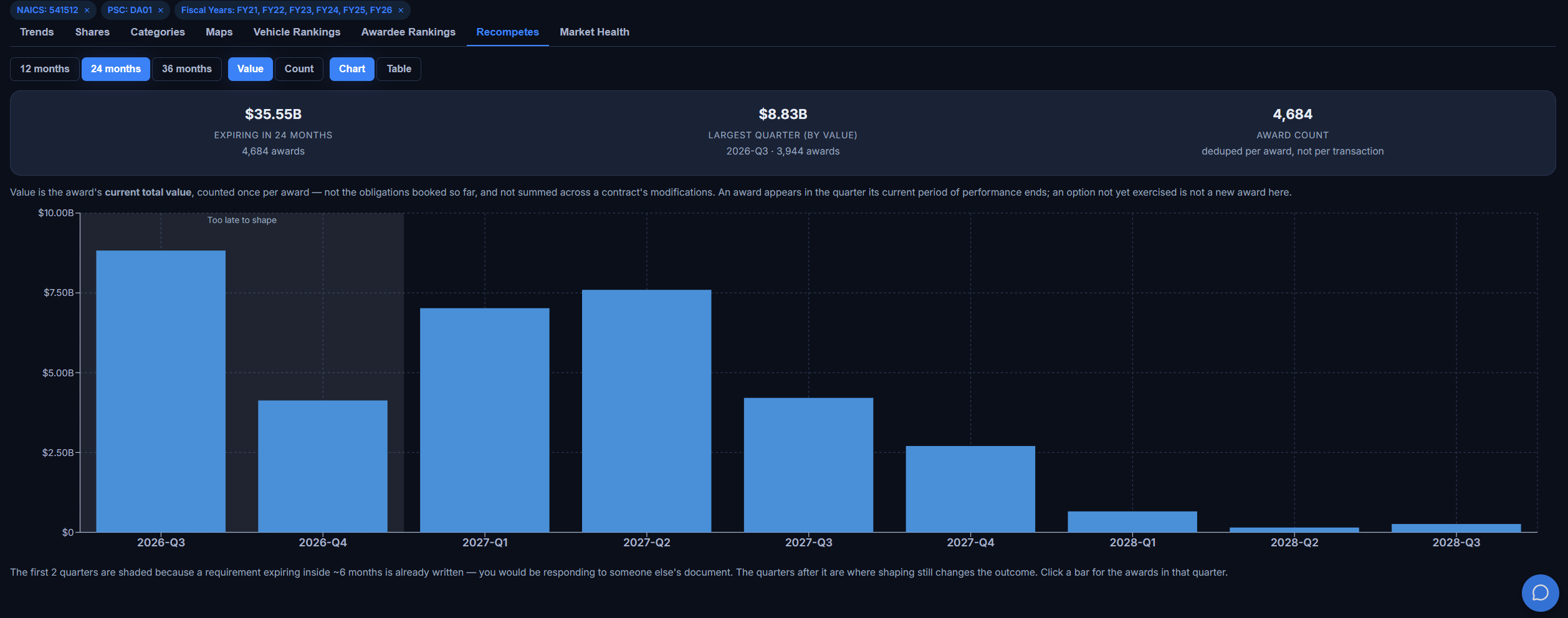1568x618 pixels.
Task: Show recompetes by Value
Action: [x=251, y=69]
